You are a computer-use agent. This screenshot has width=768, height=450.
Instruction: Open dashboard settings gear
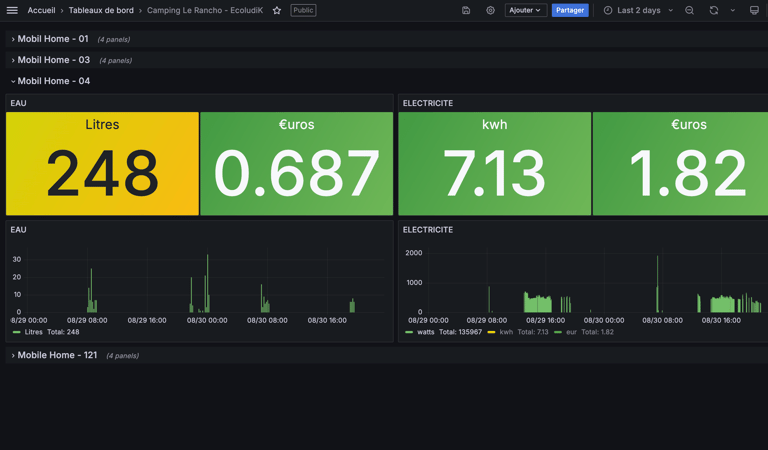(x=490, y=10)
